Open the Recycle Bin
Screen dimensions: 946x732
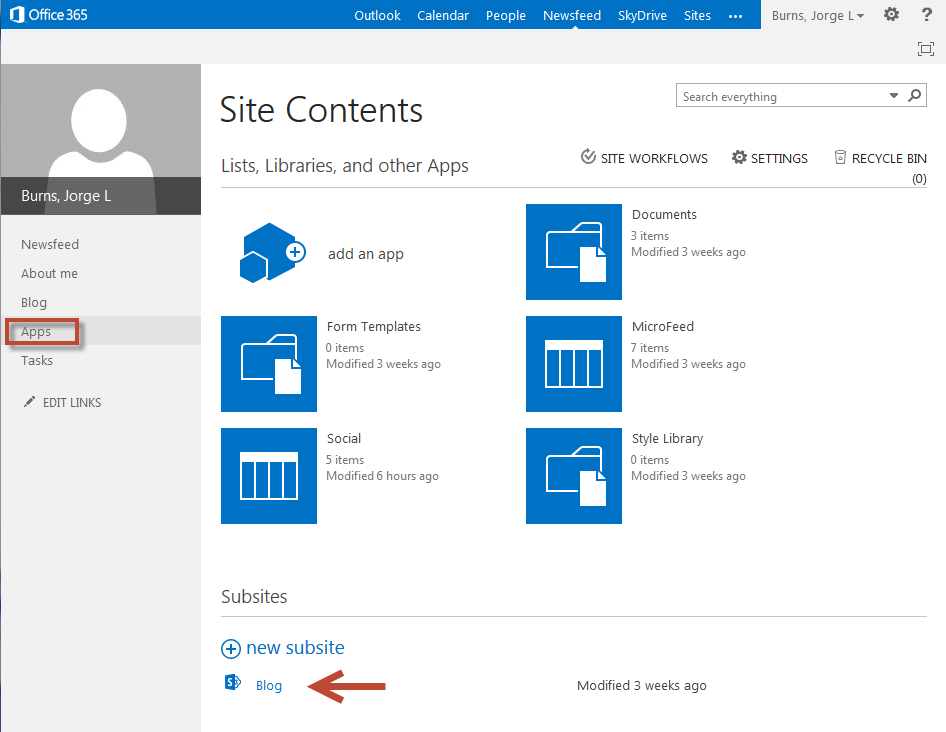click(880, 158)
